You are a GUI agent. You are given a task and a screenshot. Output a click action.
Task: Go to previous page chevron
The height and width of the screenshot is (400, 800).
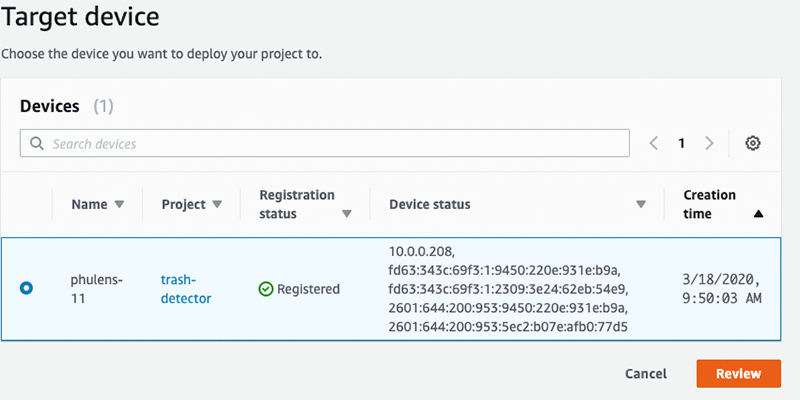coord(653,143)
